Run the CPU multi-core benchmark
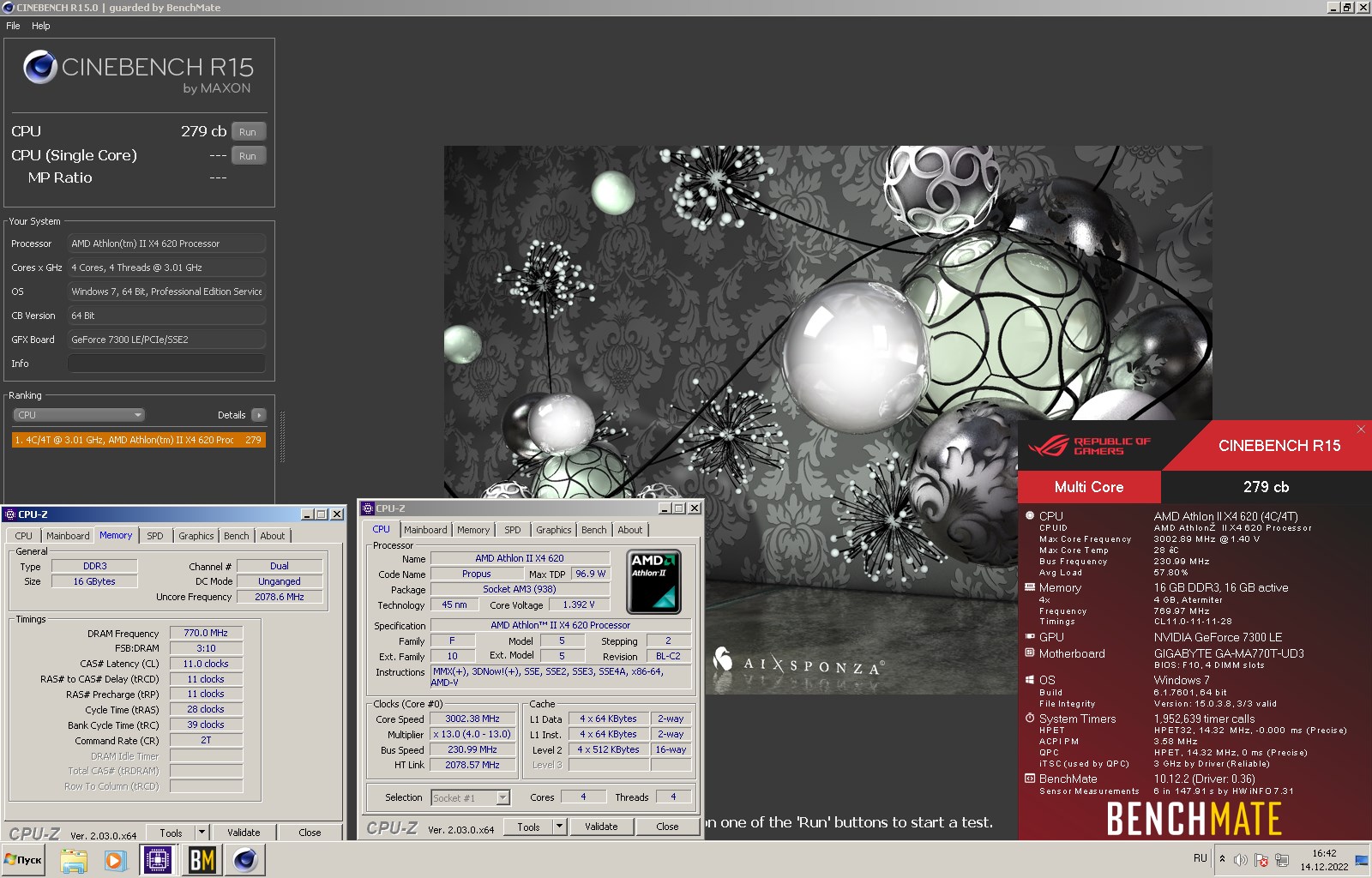 (248, 132)
